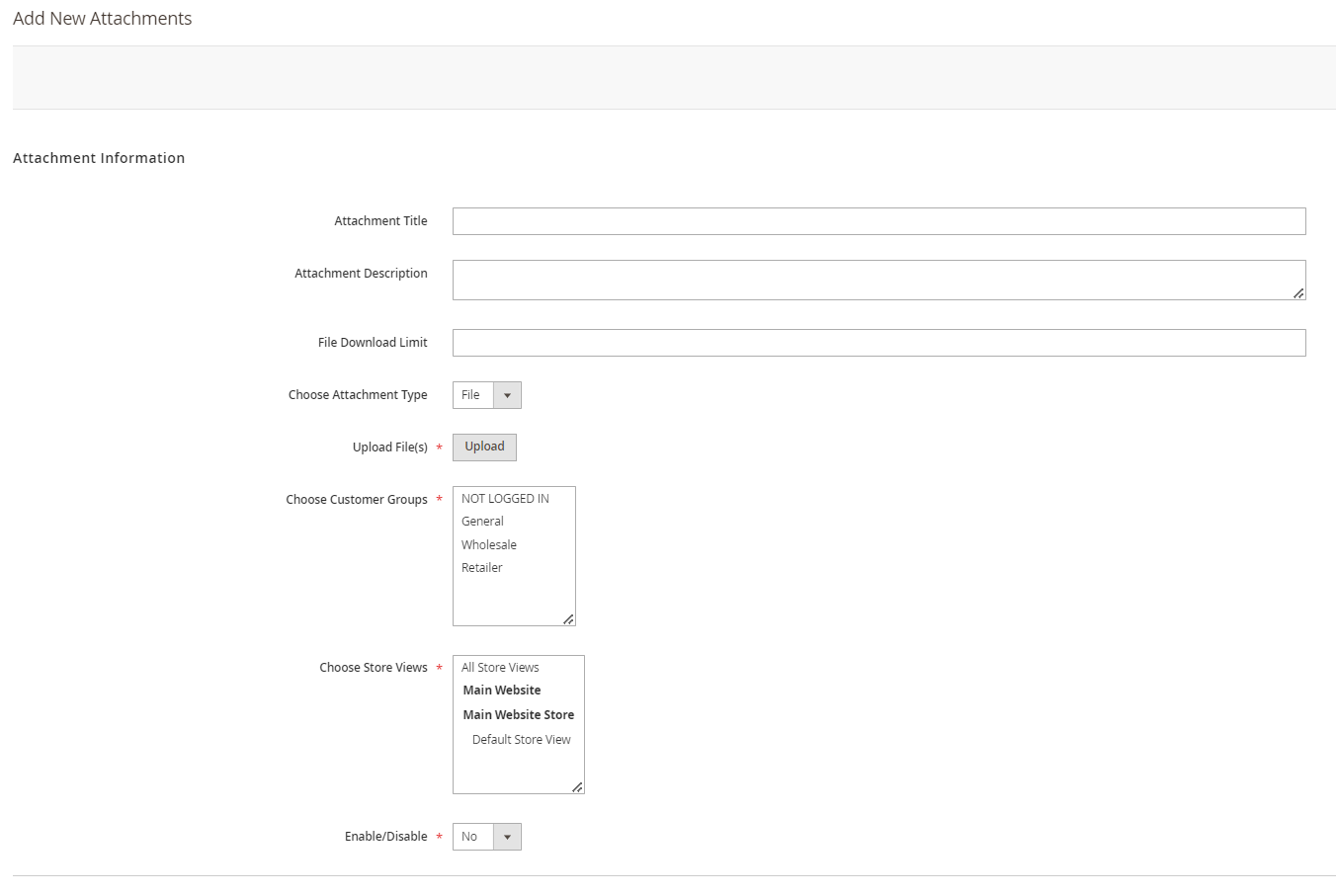Click the Main Website Store group label
Viewport: 1336px width, 896px height.
pos(518,715)
